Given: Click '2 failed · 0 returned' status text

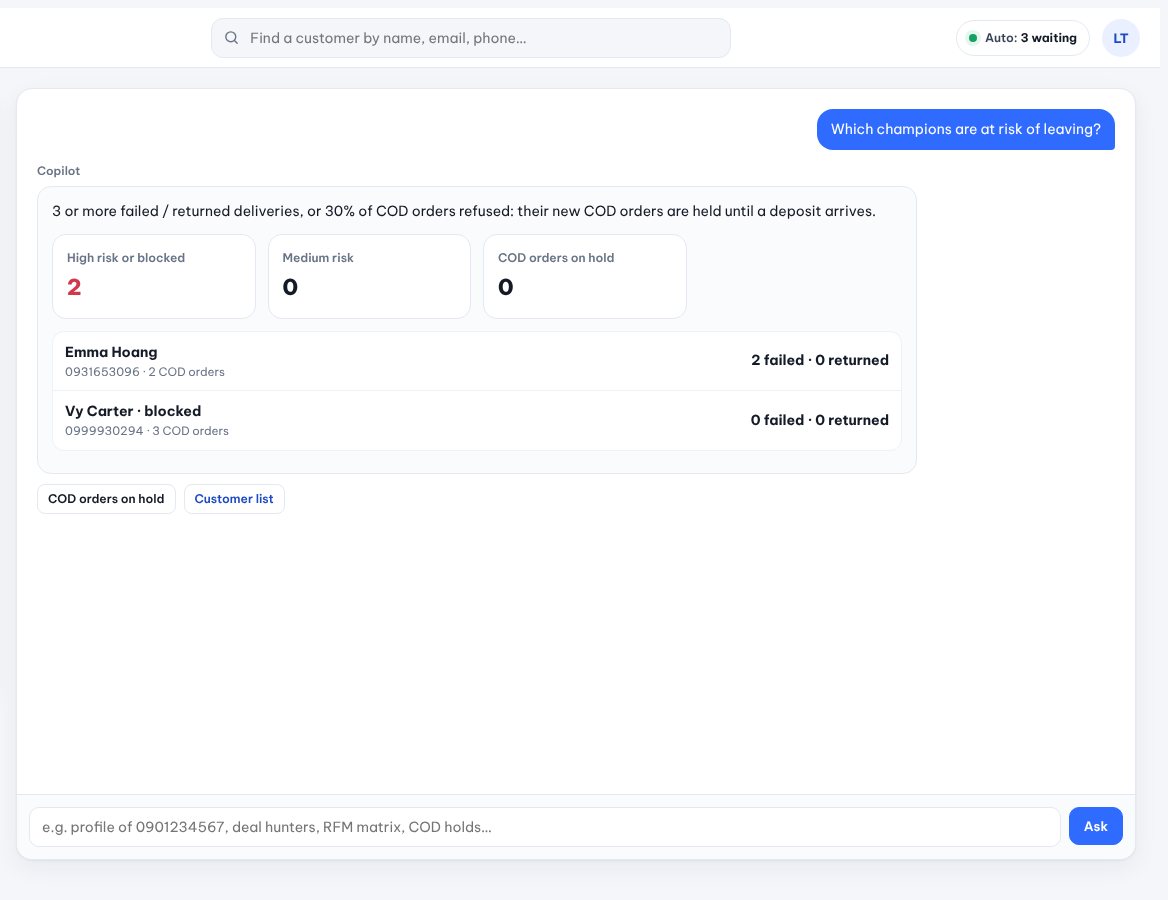Looking at the screenshot, I should point(819,361).
